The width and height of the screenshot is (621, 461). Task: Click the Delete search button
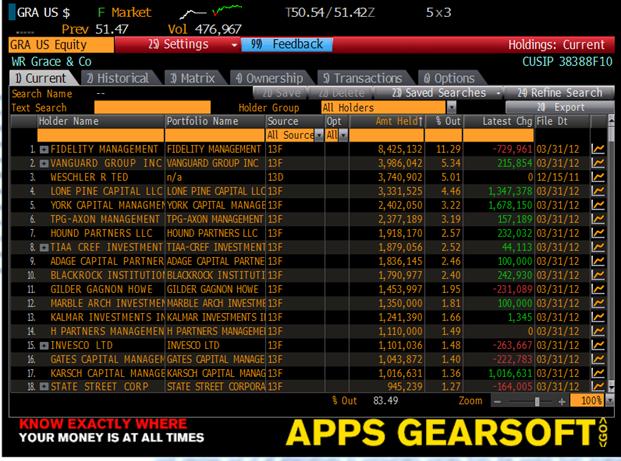[x=341, y=93]
